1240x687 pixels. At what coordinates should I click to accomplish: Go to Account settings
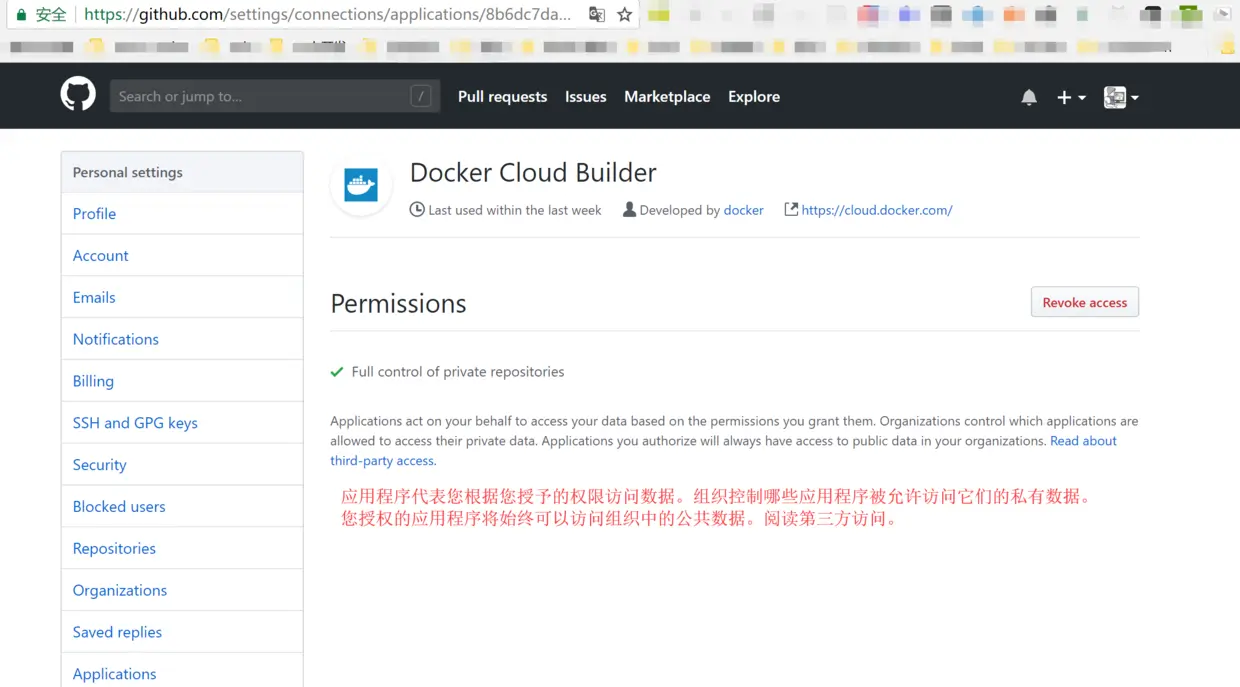[182, 256]
